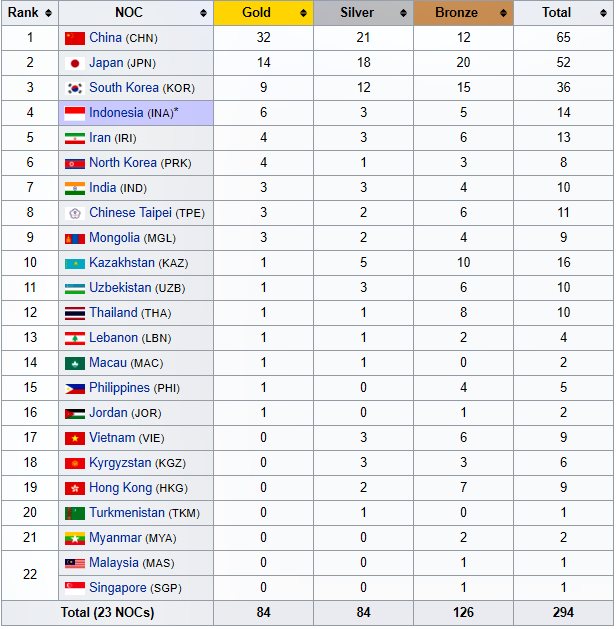This screenshot has width=616, height=629.
Task: Select the 'Total (23 NOCs)' footer label
Action: pyautogui.click(x=107, y=613)
